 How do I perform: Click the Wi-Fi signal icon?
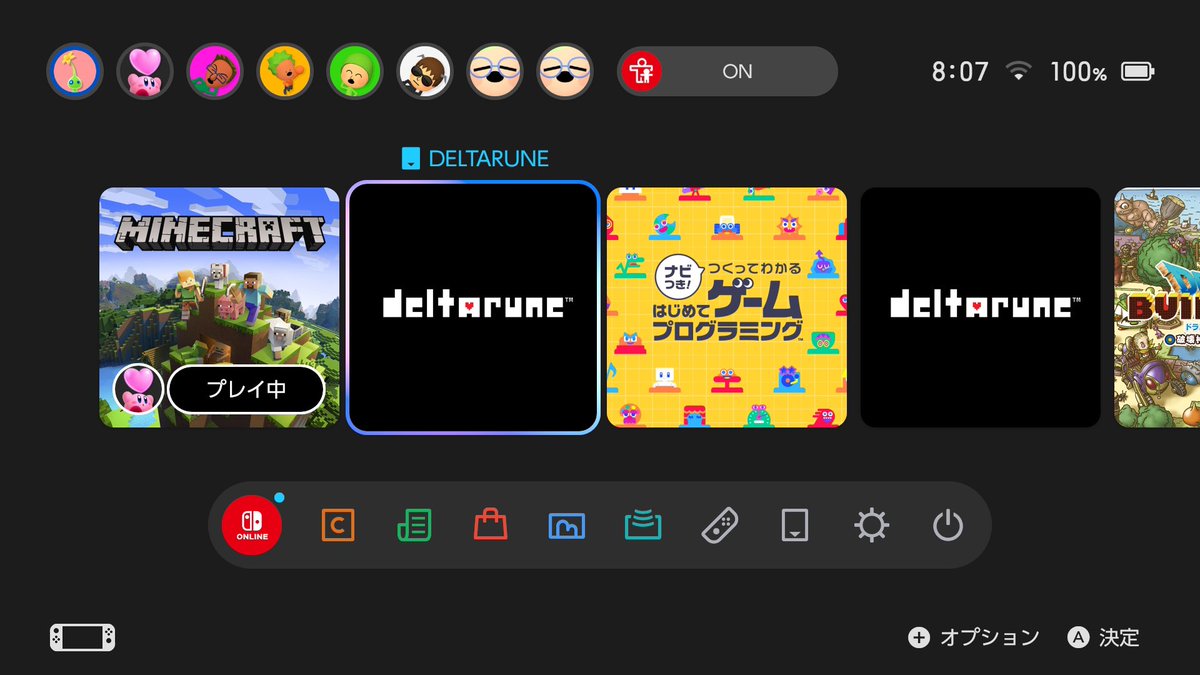click(1019, 71)
